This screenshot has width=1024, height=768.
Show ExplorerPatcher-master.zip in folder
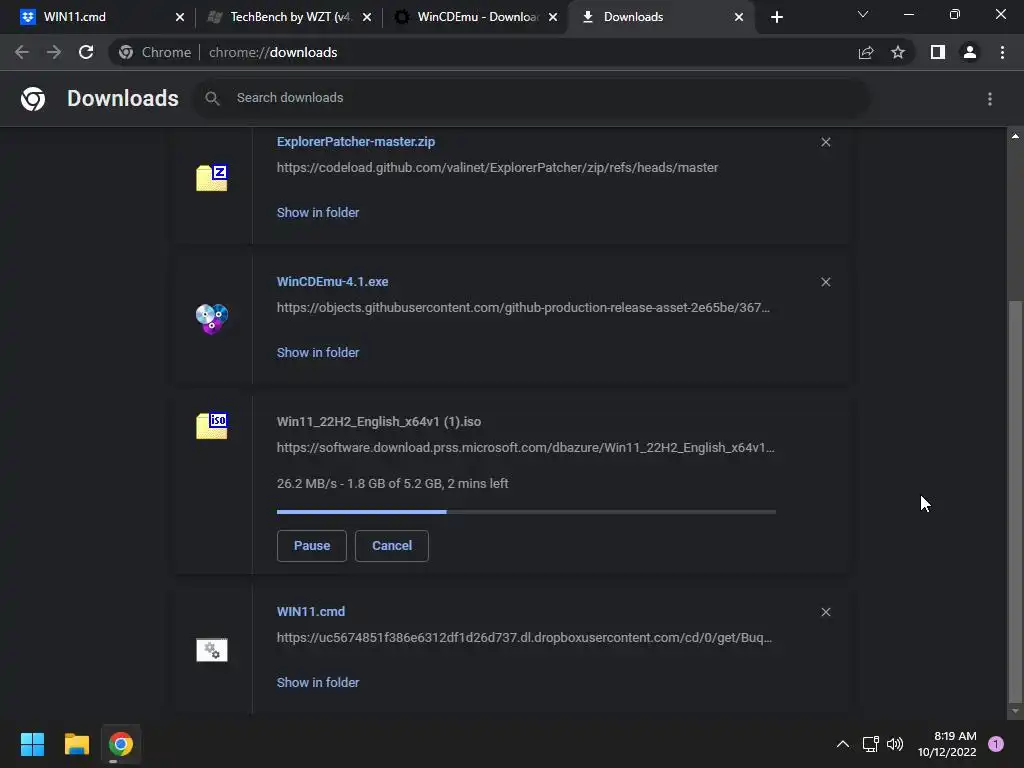(318, 212)
